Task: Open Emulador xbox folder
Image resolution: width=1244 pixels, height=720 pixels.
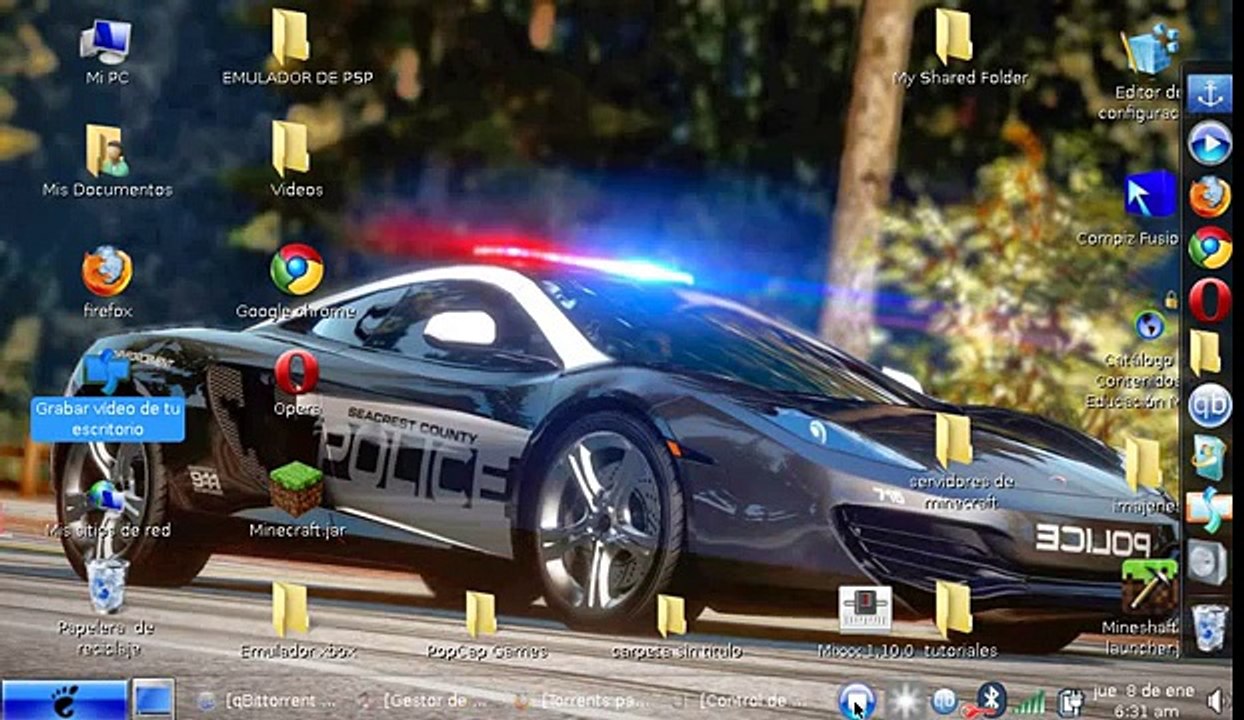Action: [291, 609]
